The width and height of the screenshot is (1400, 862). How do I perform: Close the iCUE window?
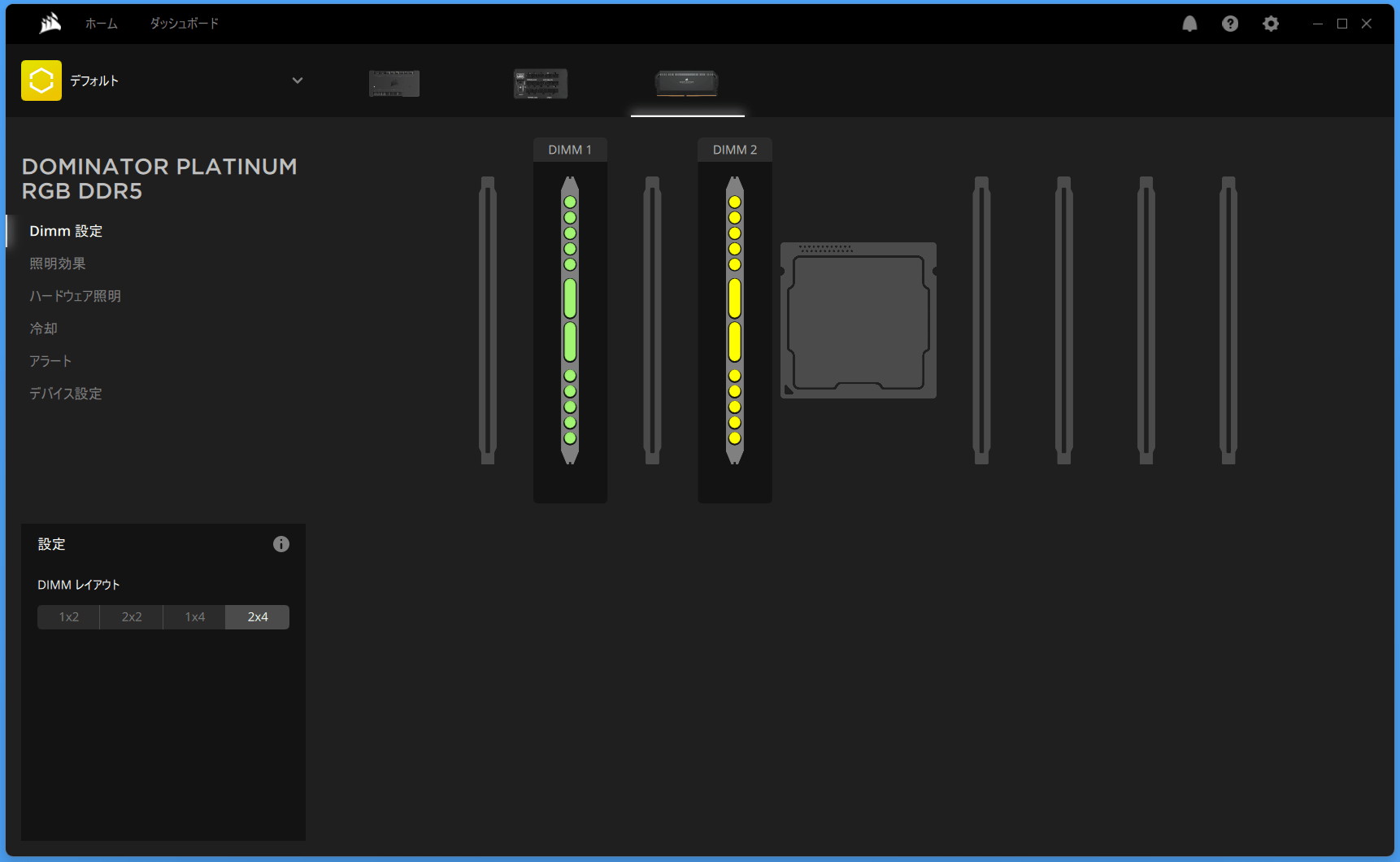click(1367, 24)
